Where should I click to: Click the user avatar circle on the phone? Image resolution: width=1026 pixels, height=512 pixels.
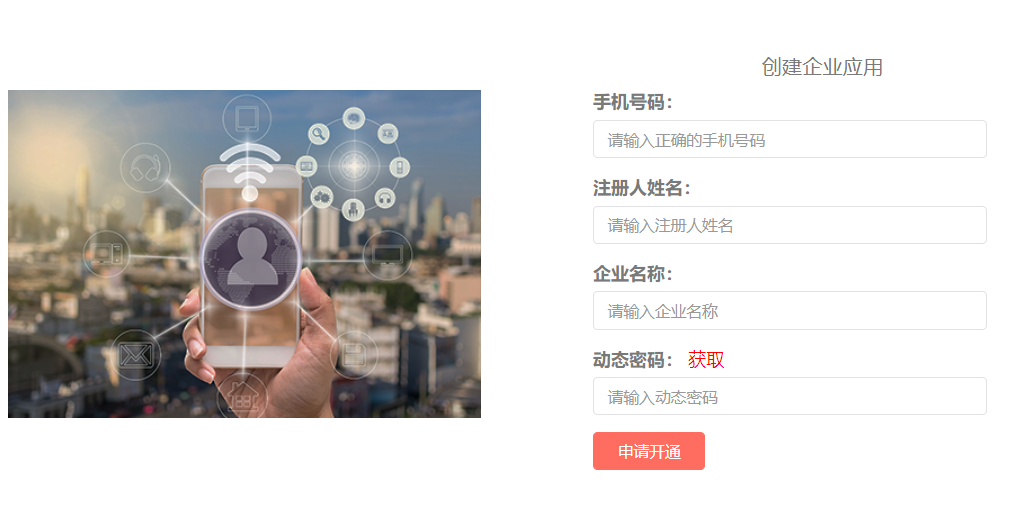coord(250,260)
